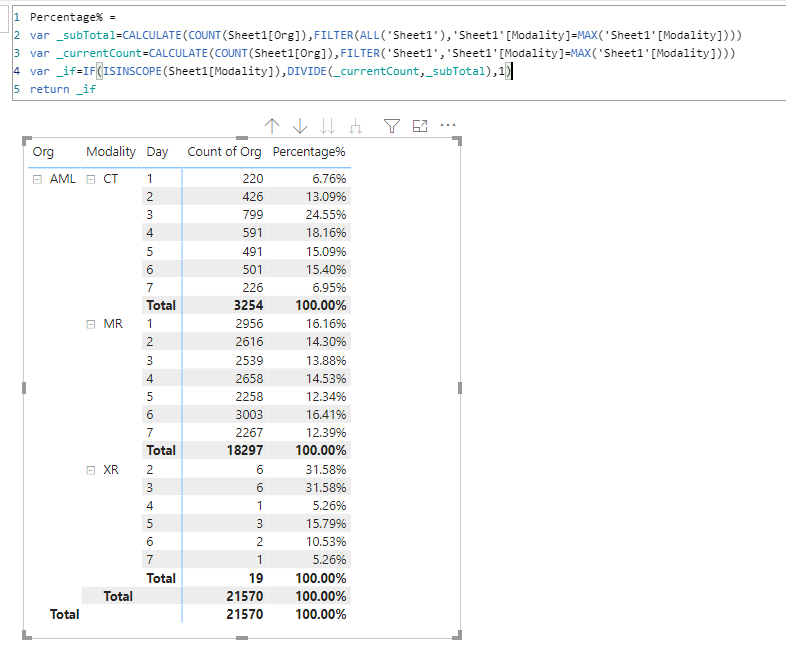Screen dimensions: 786x669
Task: Click the bottom-left visual resize handle
Action: click(x=27, y=635)
